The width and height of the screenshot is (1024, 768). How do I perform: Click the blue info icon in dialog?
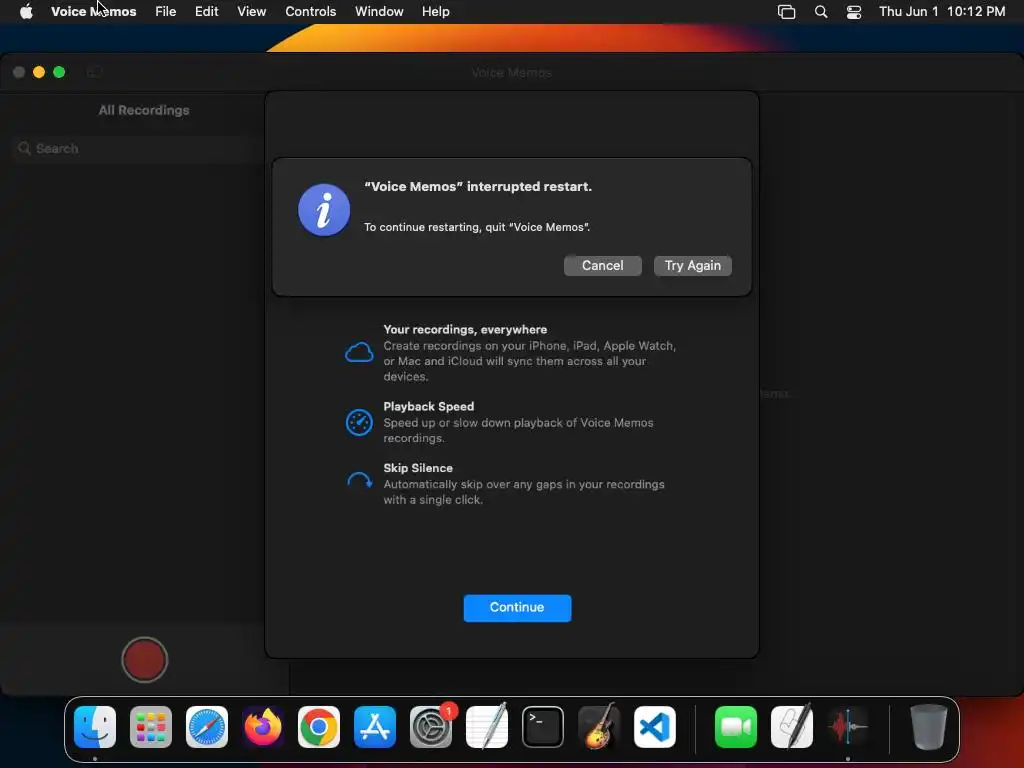324,210
